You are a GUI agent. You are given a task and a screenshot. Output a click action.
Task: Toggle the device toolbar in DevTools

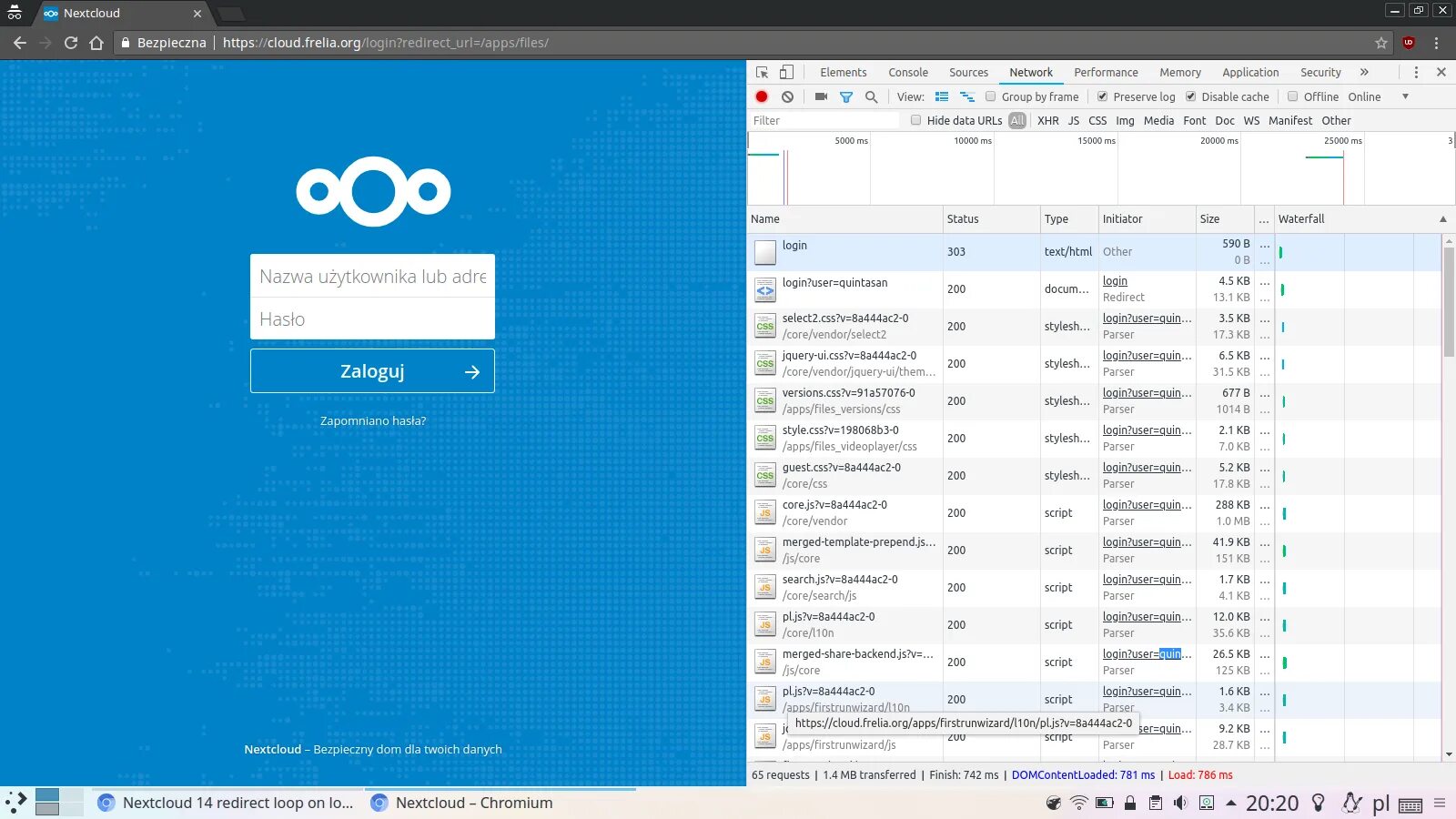786,72
